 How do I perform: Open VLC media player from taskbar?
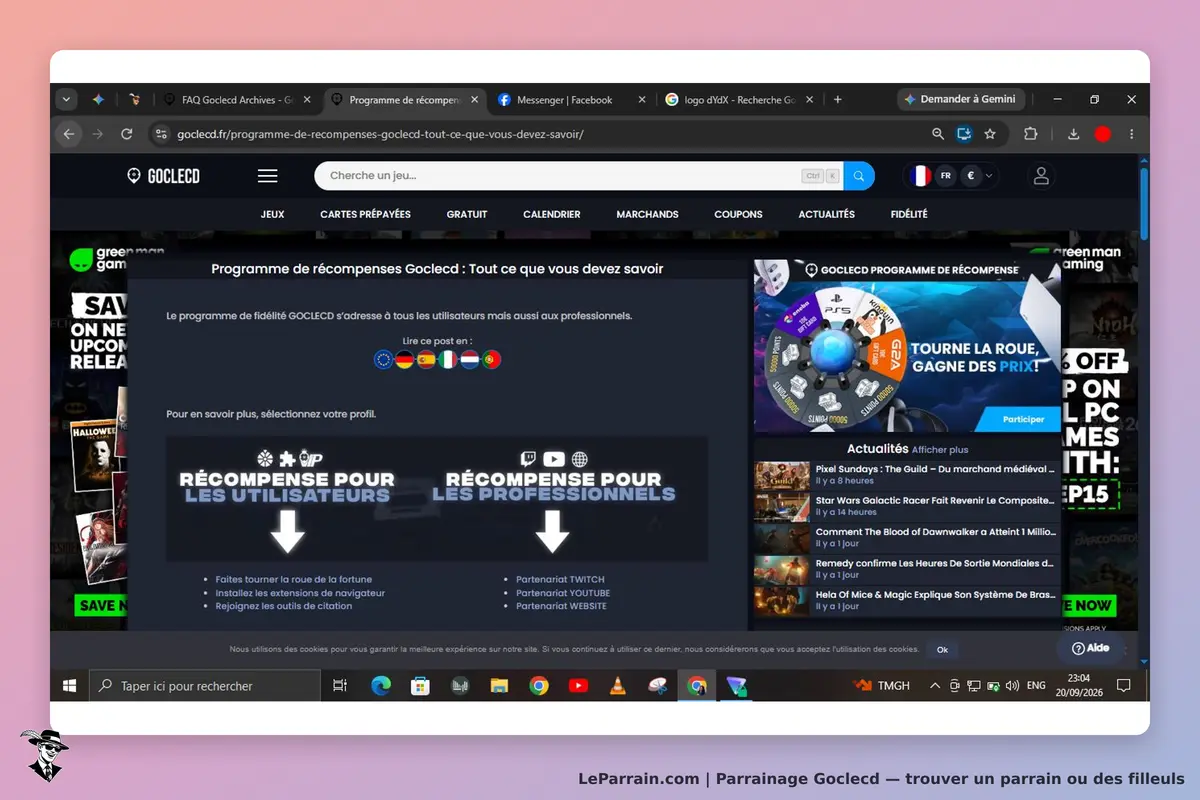pyautogui.click(x=618, y=686)
